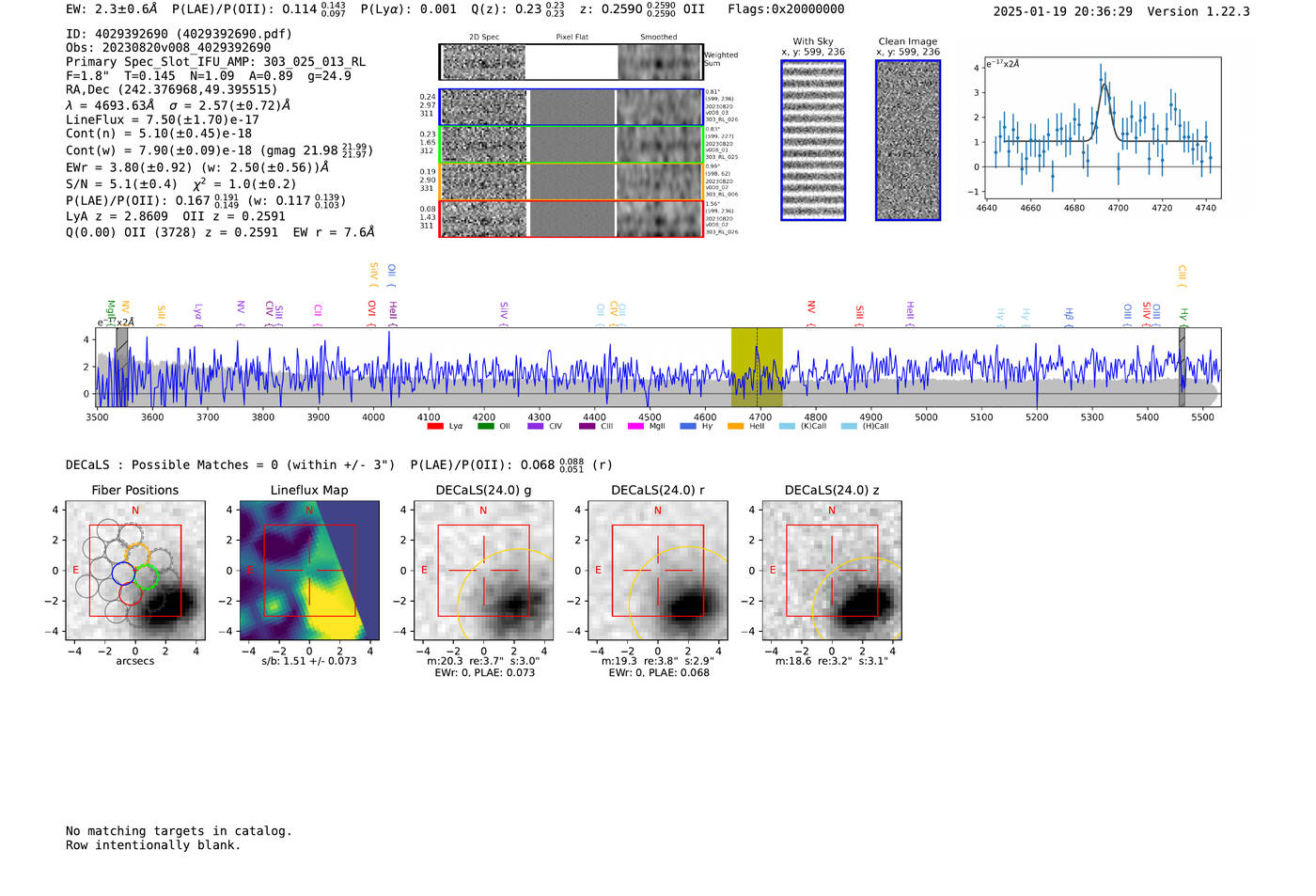This screenshot has width=1316, height=896.
Task: Click the EW: 2.3±0.6Å header value
Action: coord(112,8)
